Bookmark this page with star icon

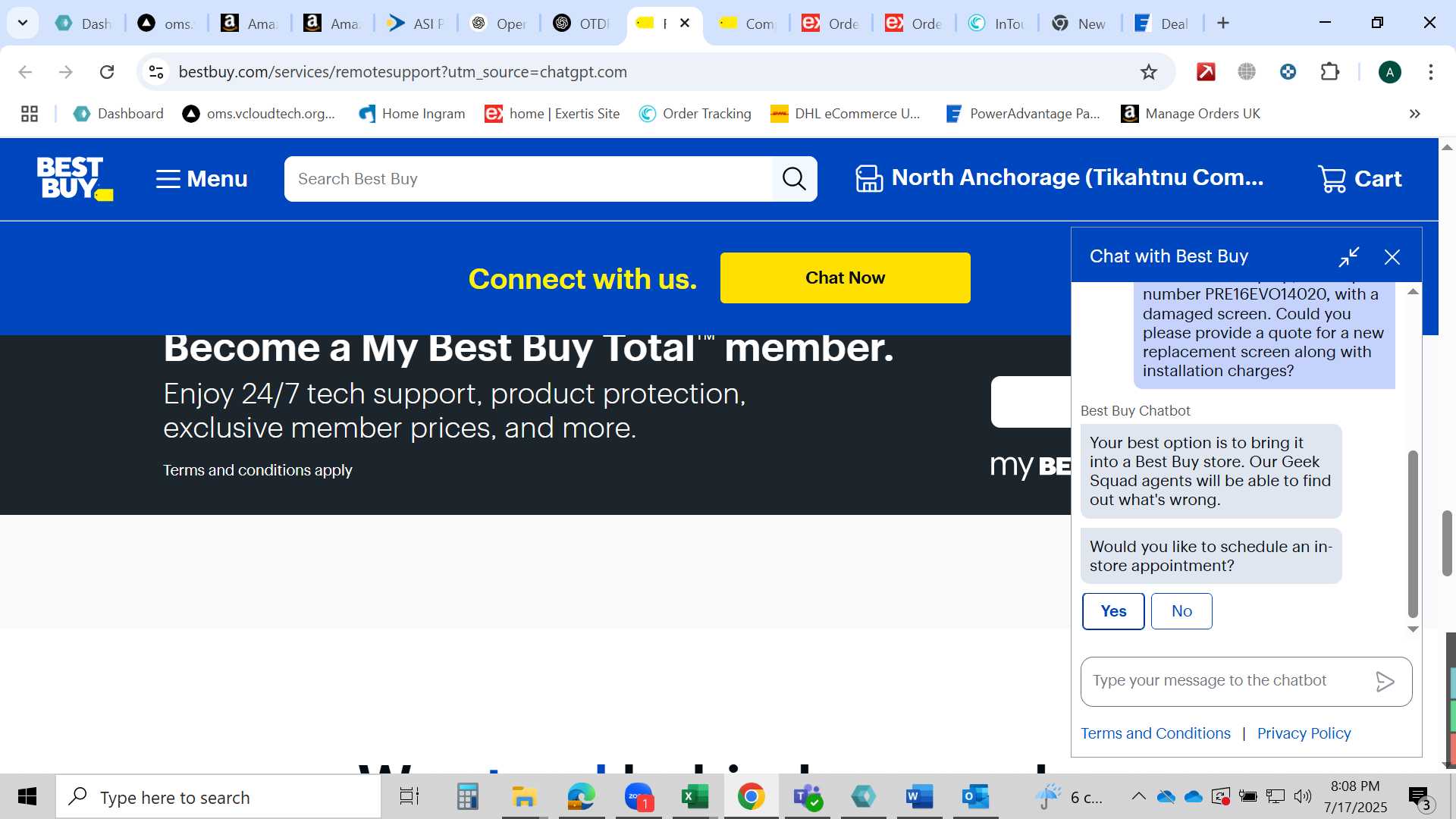point(1149,72)
